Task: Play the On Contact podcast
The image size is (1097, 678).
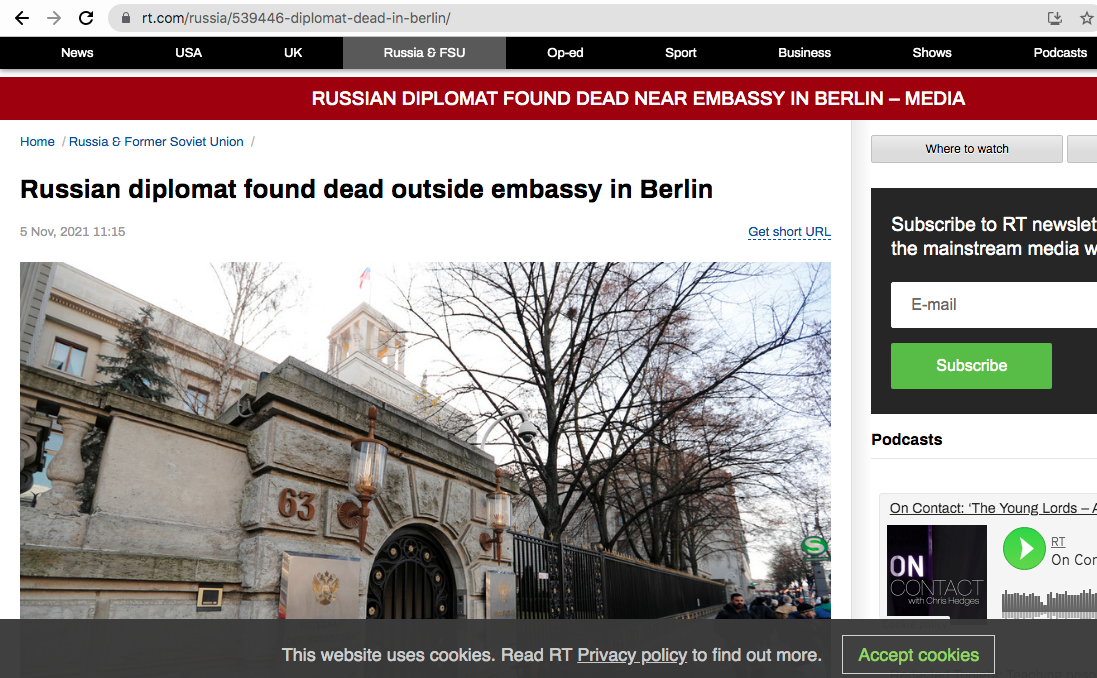Action: [1024, 549]
